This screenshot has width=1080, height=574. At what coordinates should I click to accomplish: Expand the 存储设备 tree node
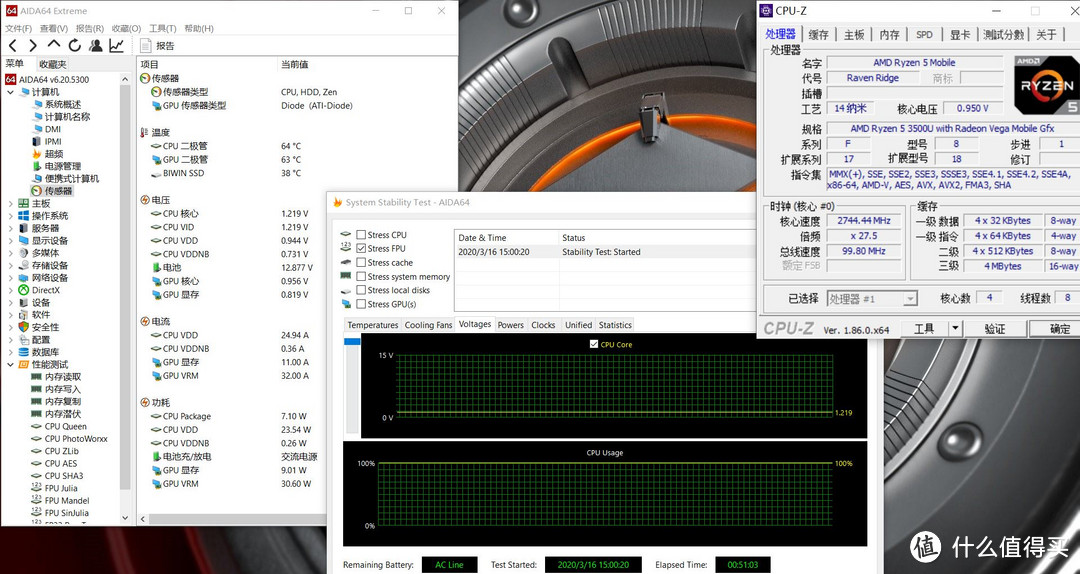point(10,265)
